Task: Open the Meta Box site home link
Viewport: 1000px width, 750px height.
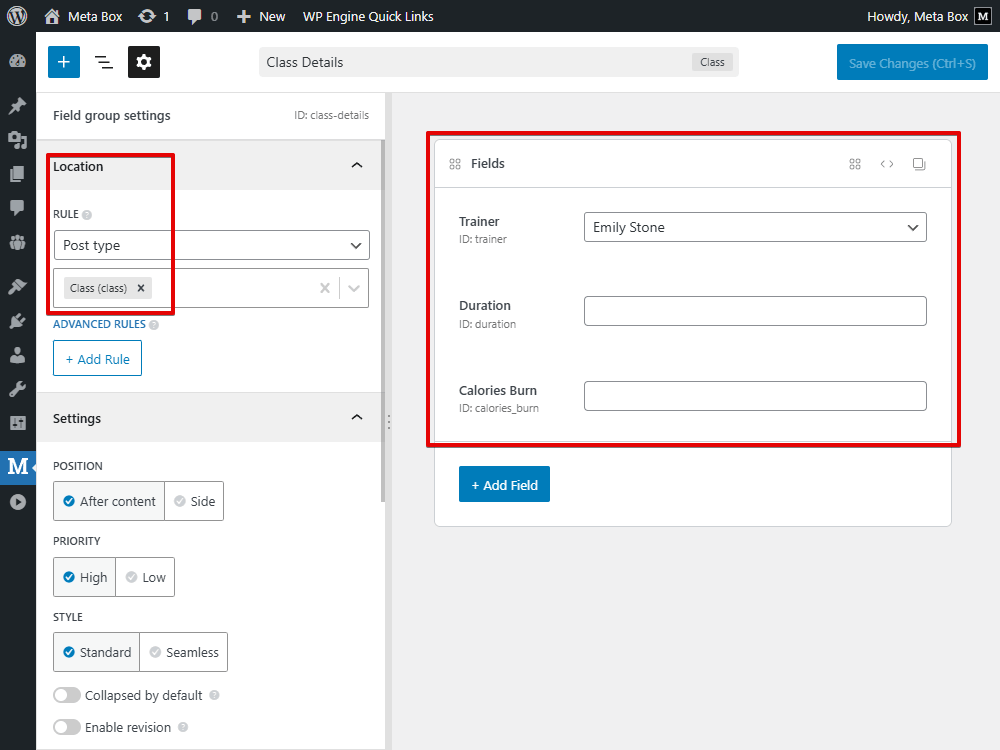Action: click(83, 16)
